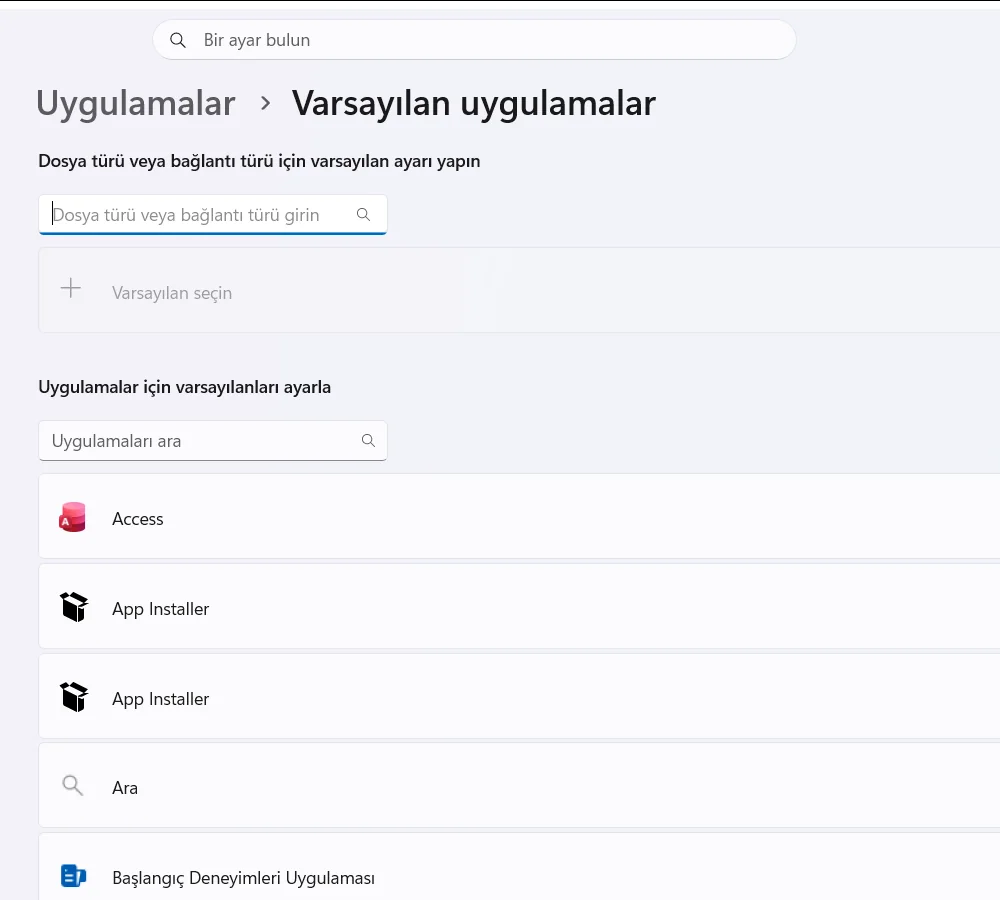Click the Varsayılan seçin button
The image size is (1000, 900).
pos(519,290)
